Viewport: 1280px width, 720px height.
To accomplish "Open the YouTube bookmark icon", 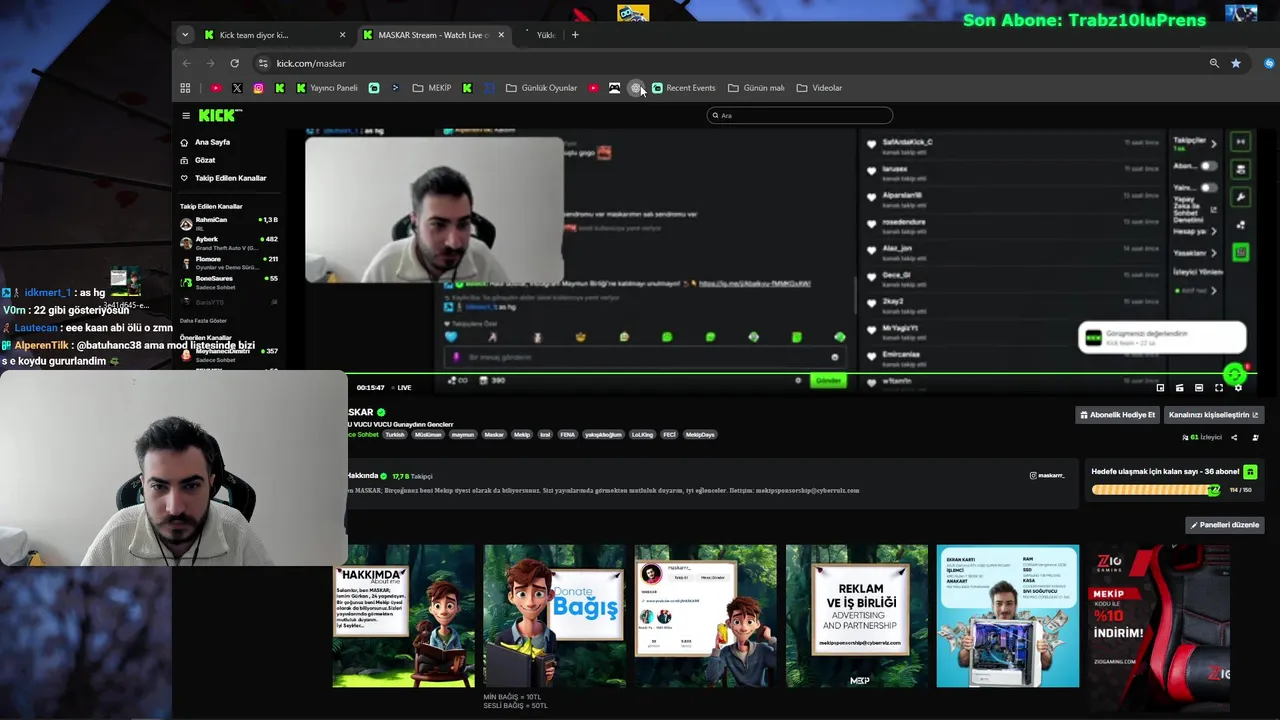I will click(215, 88).
